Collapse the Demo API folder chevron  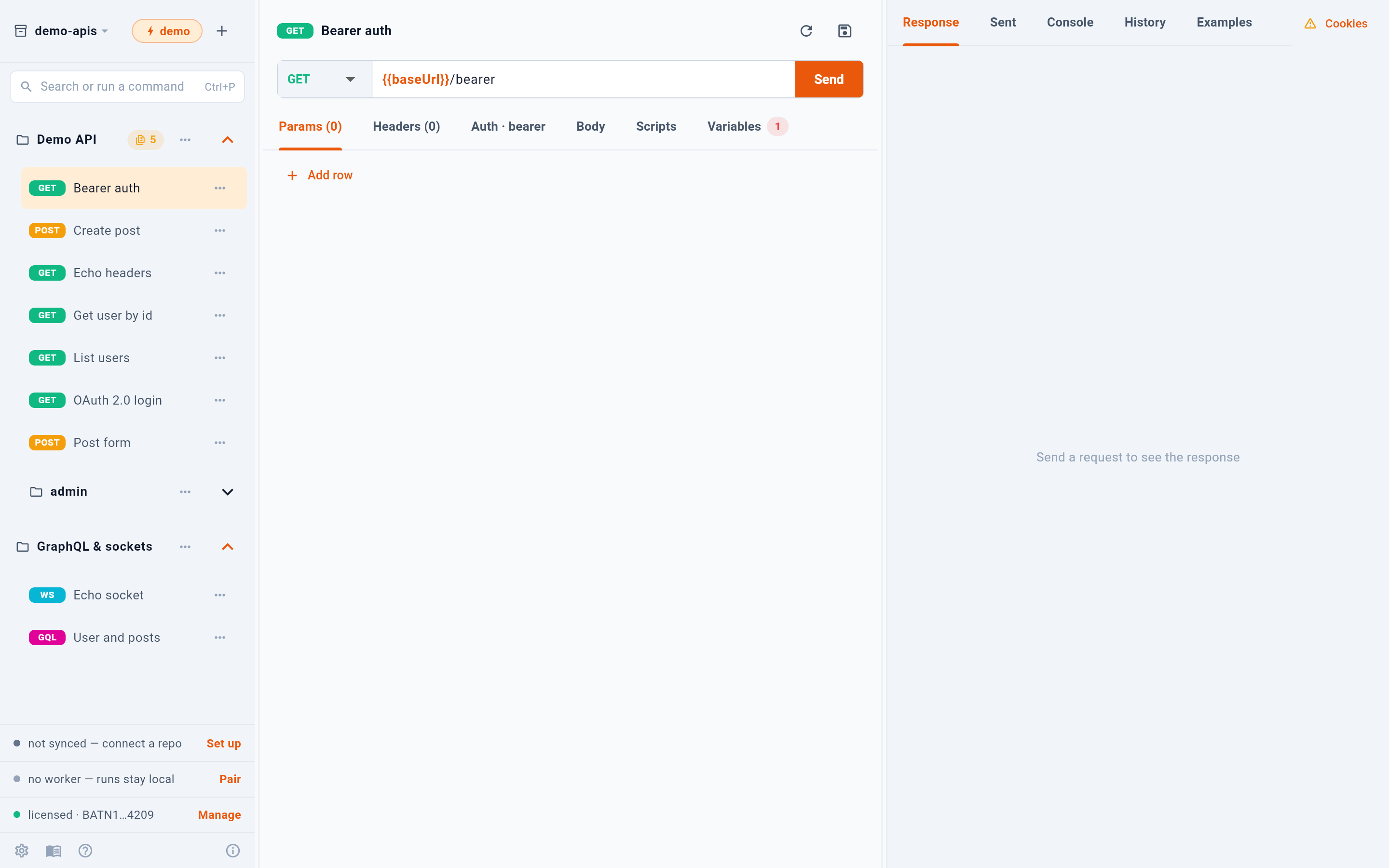pos(227,140)
